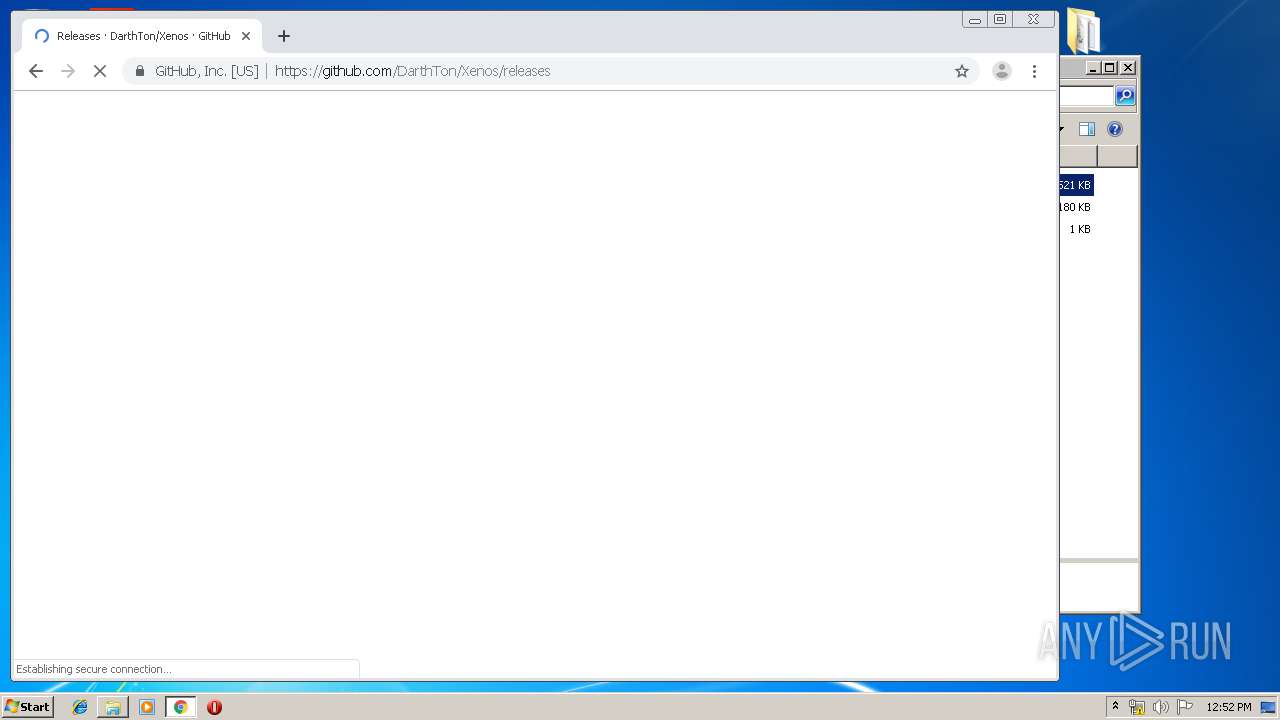Open the volume speaker tray icon
1280x720 pixels.
[1160, 707]
